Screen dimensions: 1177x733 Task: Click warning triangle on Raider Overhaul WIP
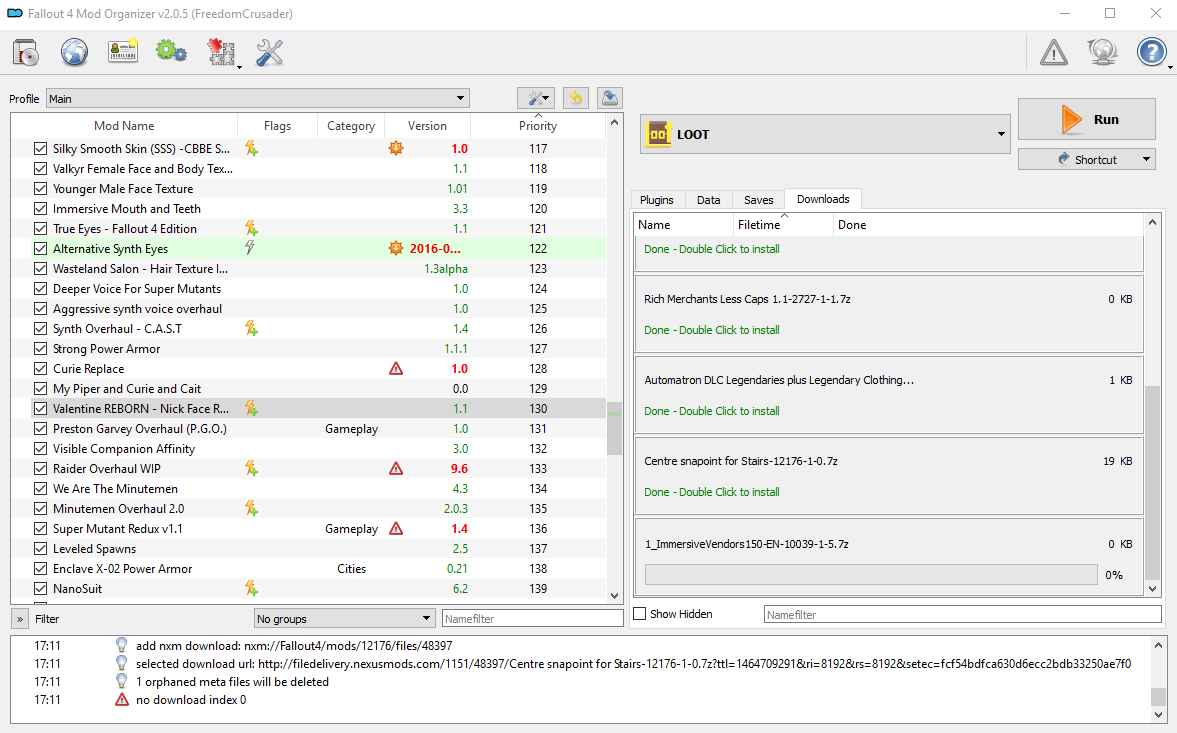coord(396,469)
